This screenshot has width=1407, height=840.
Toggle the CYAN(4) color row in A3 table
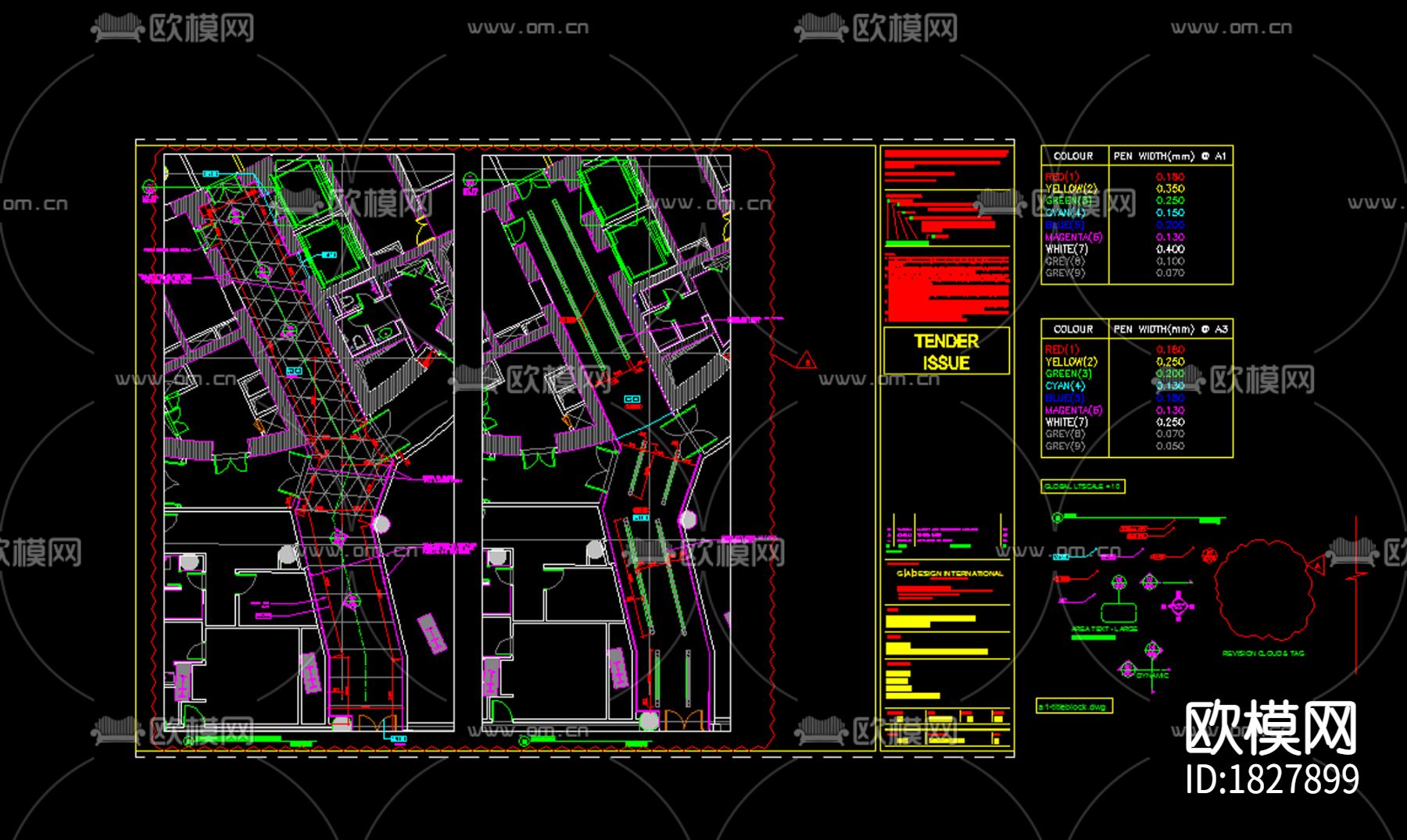[x=1065, y=385]
